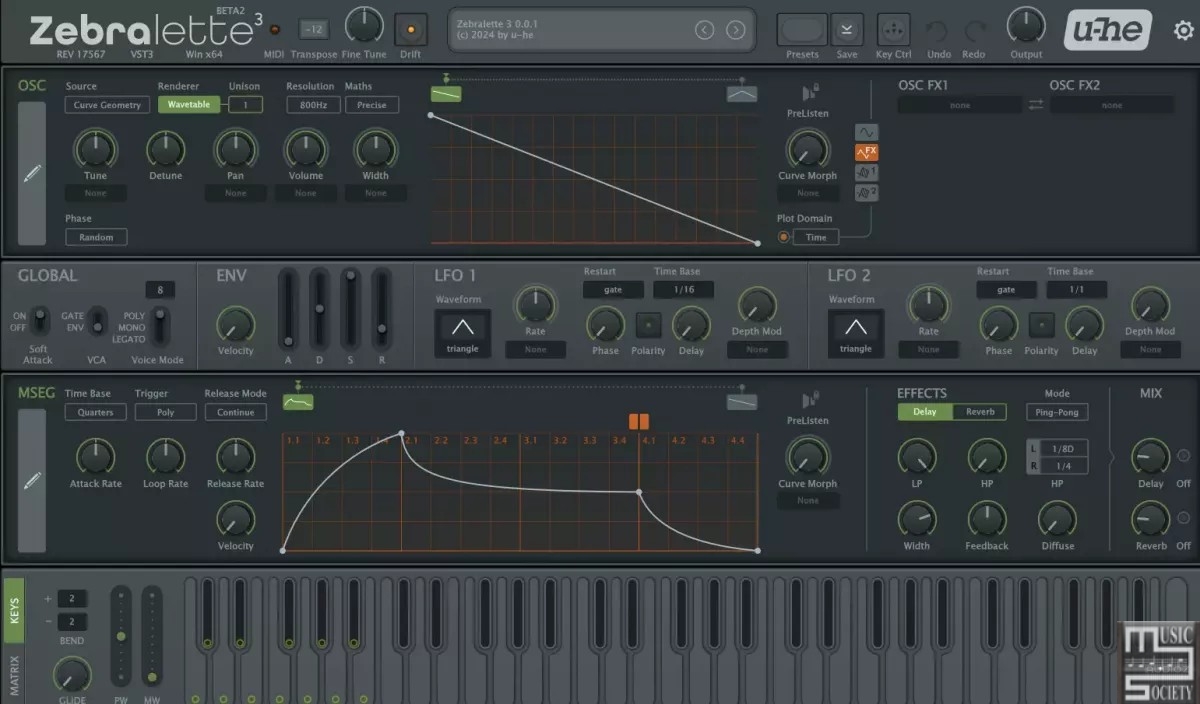This screenshot has height=704, width=1200.
Task: Select the Plot Domain radio button
Action: click(x=783, y=237)
